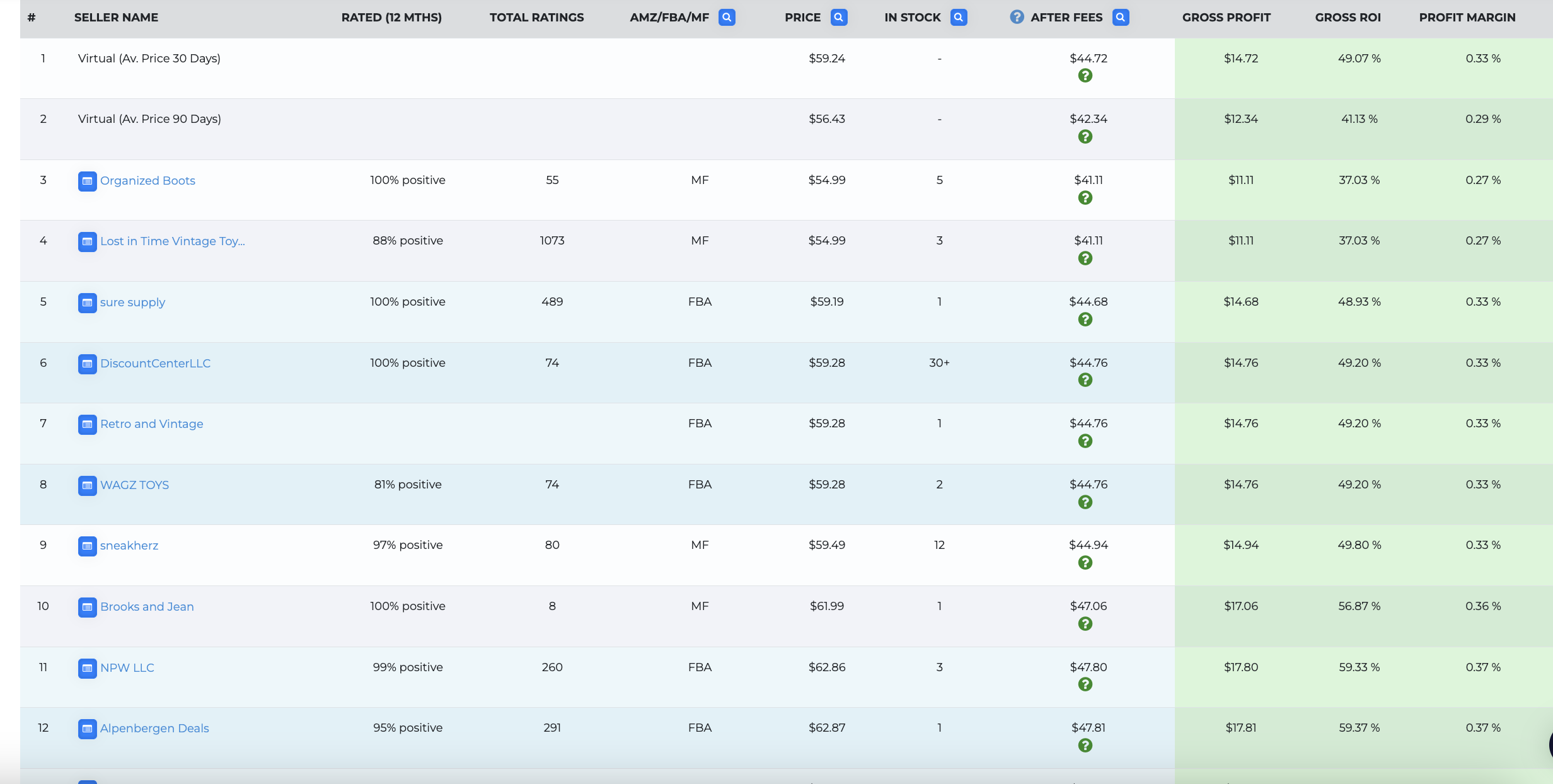
Task: Click the storefront icon beside sure supply
Action: (87, 303)
